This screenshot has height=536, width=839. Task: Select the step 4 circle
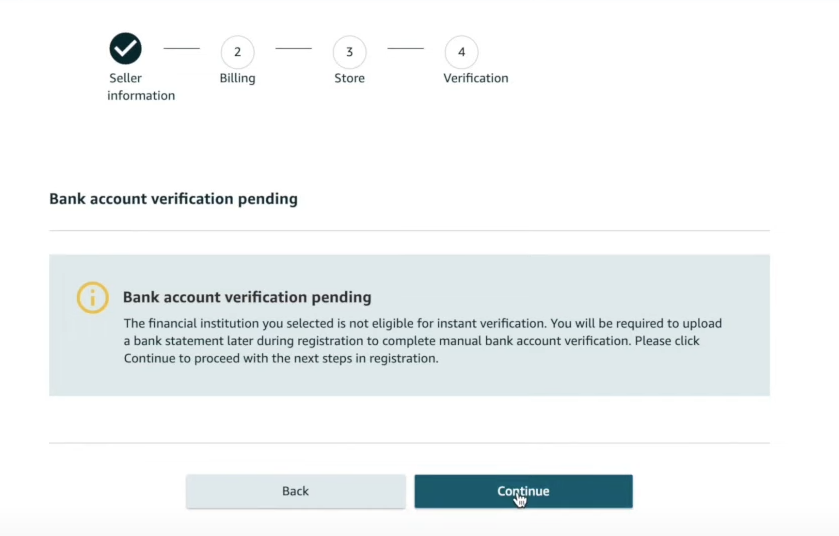[461, 52]
